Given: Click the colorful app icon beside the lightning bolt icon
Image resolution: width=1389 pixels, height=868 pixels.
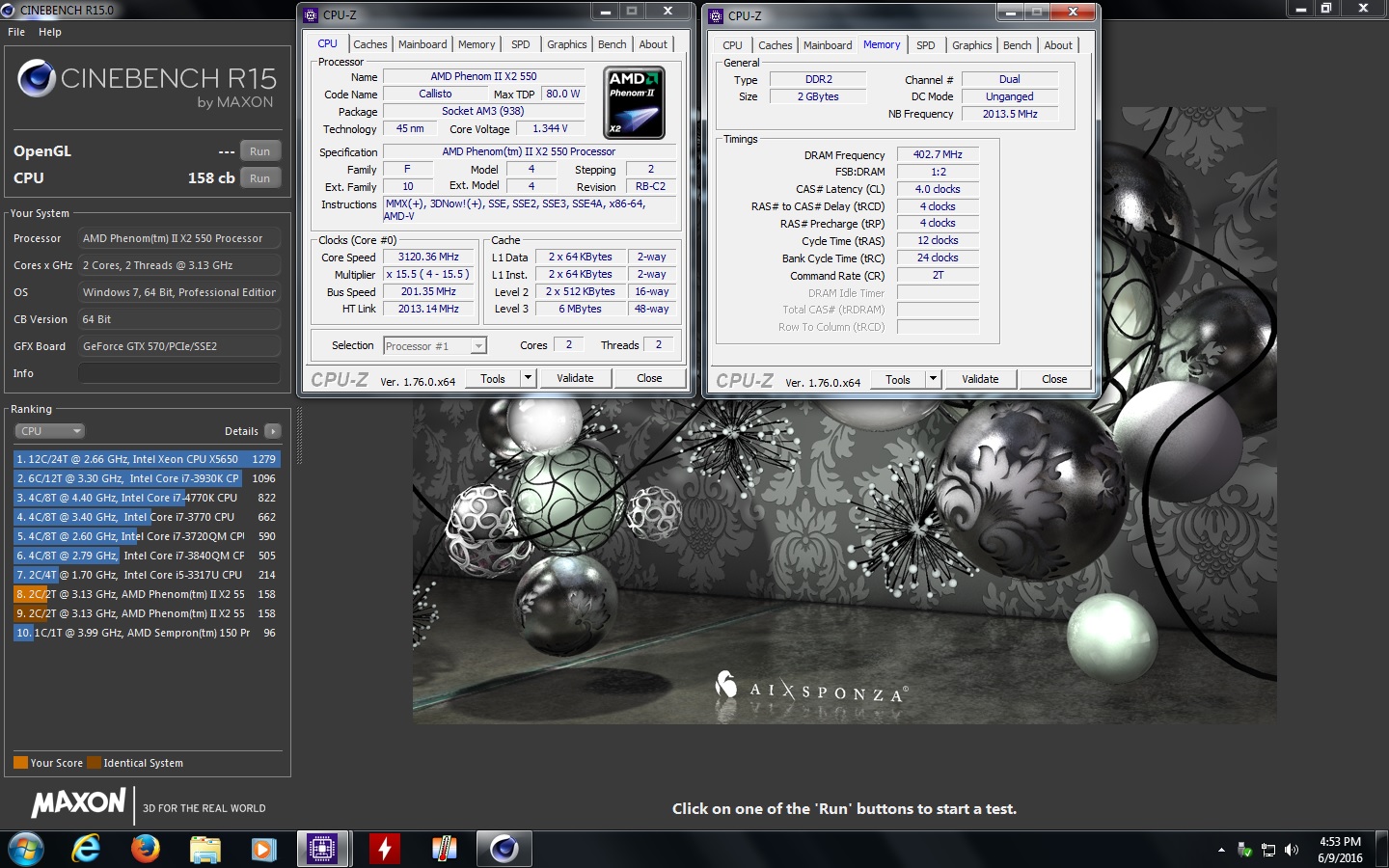Looking at the screenshot, I should pos(444,850).
